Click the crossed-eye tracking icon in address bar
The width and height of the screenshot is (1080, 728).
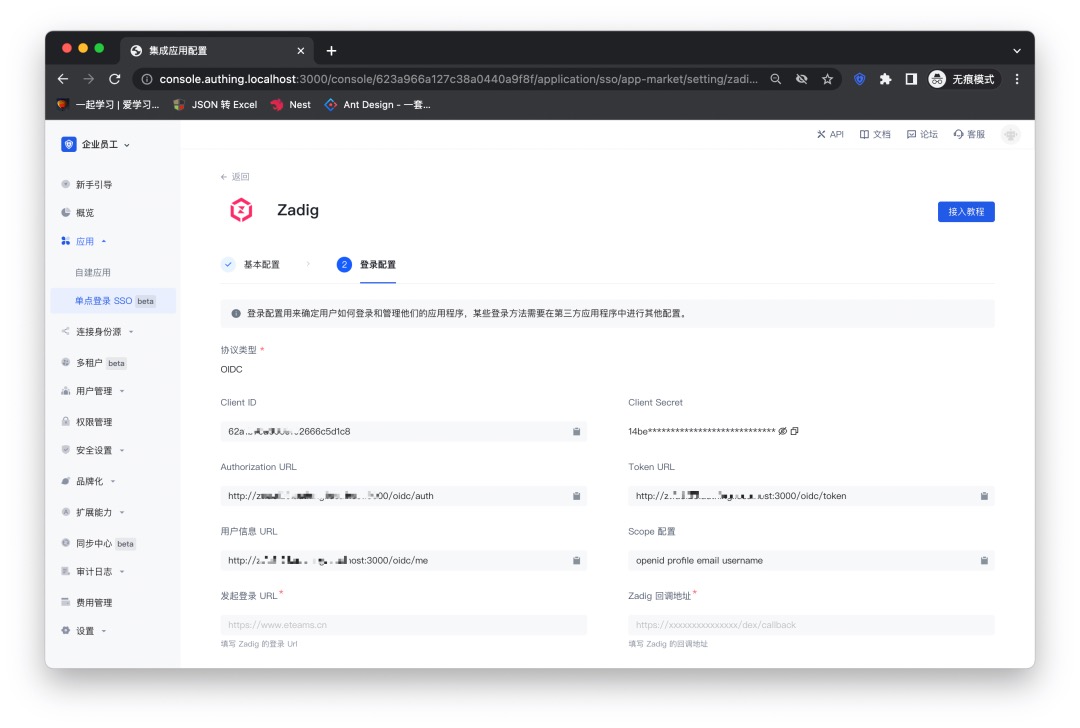[x=802, y=79]
